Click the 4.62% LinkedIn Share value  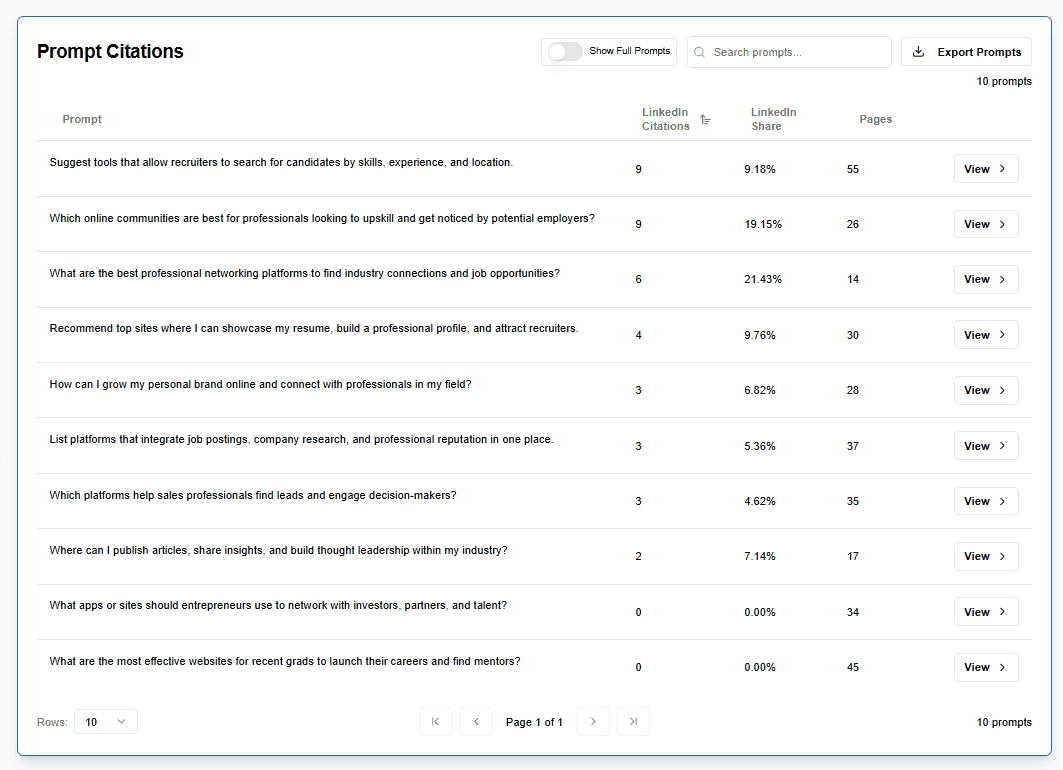[759, 502]
